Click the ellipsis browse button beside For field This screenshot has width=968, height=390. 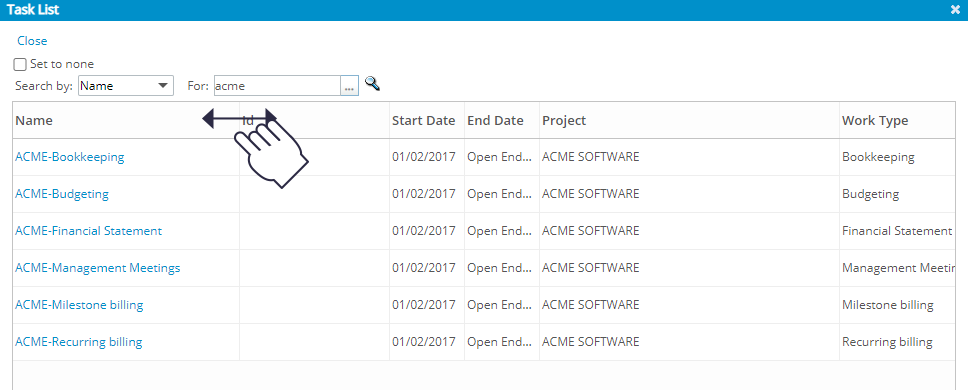click(x=349, y=86)
